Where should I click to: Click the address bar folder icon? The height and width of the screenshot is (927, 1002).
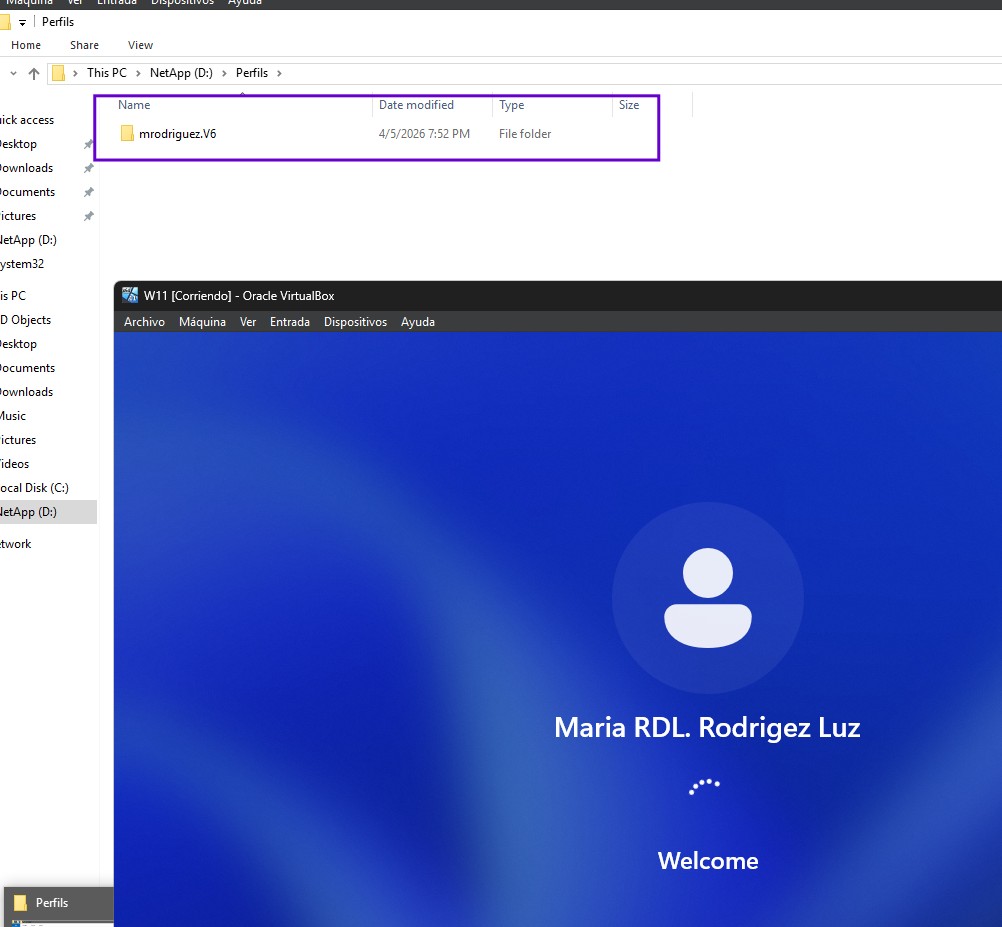click(x=59, y=73)
